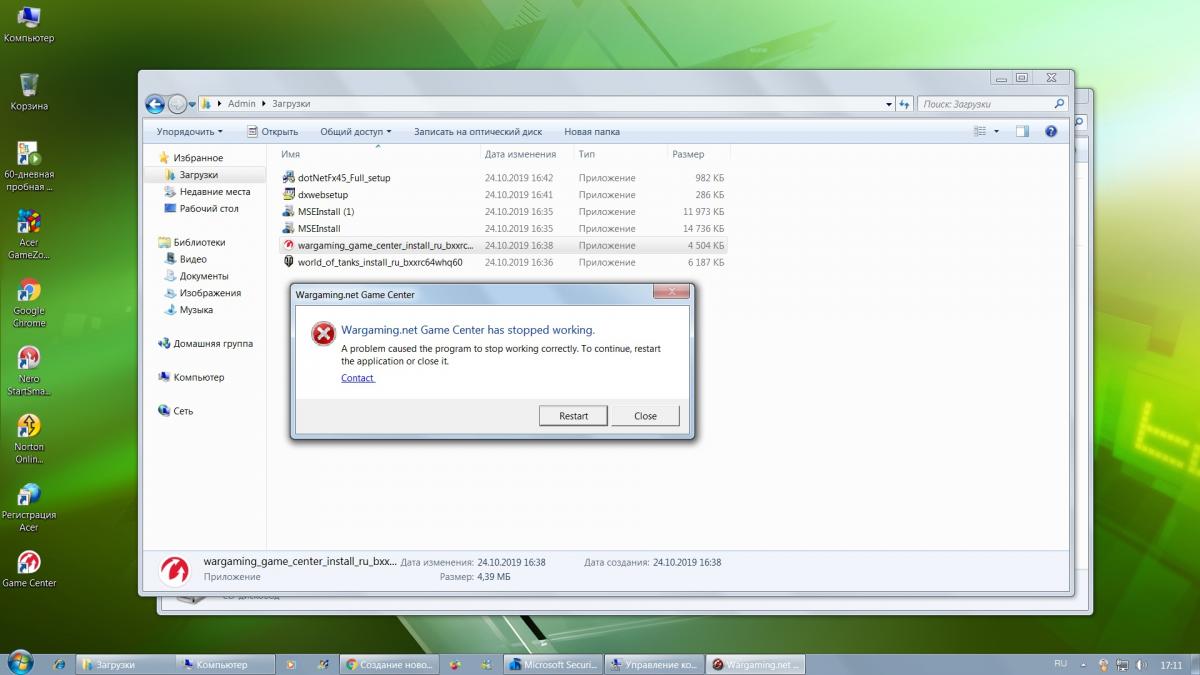Open Компьютер desktop icon
Image resolution: width=1200 pixels, height=675 pixels.
pos(29,25)
